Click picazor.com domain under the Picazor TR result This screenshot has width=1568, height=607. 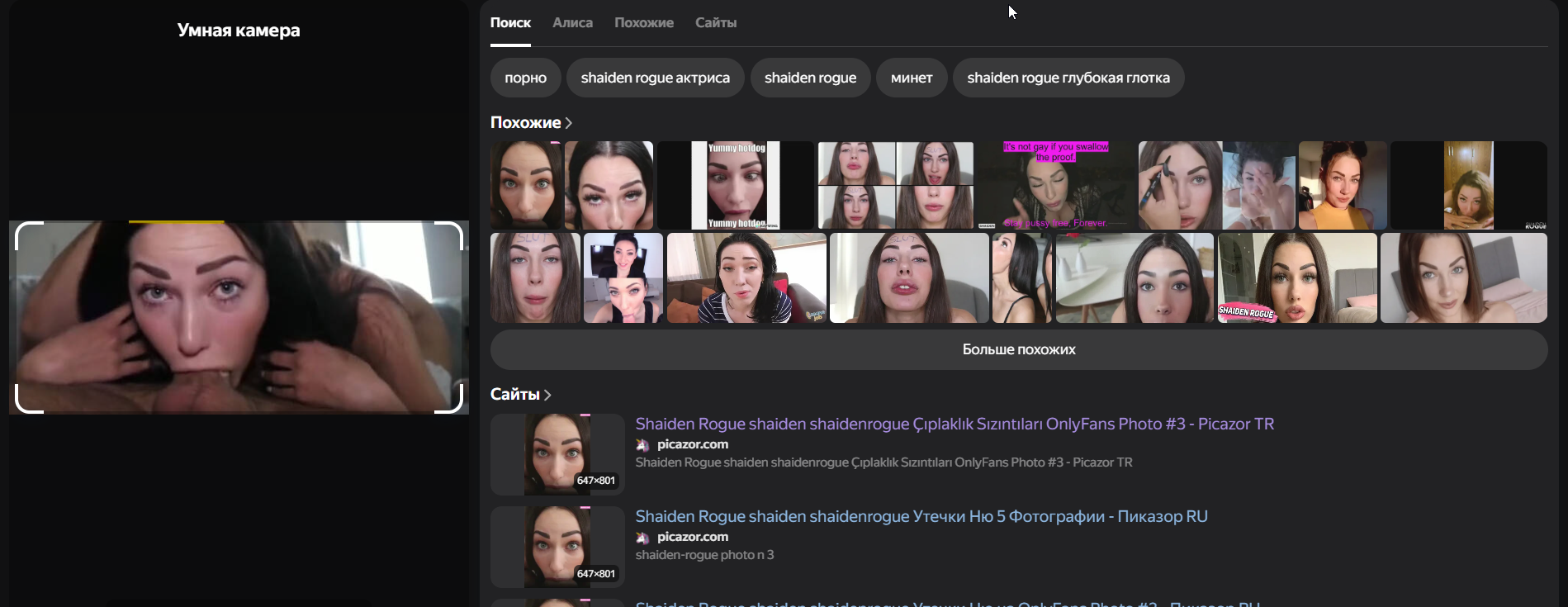(x=693, y=444)
